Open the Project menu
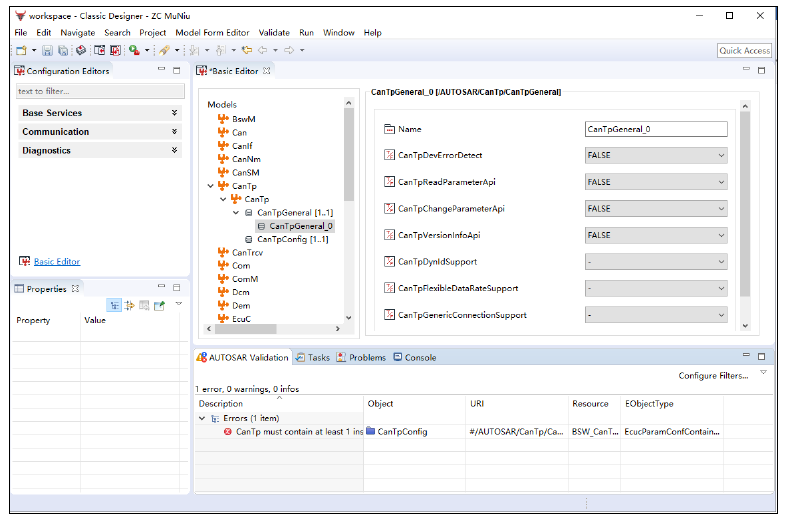785x522 pixels. (x=152, y=33)
